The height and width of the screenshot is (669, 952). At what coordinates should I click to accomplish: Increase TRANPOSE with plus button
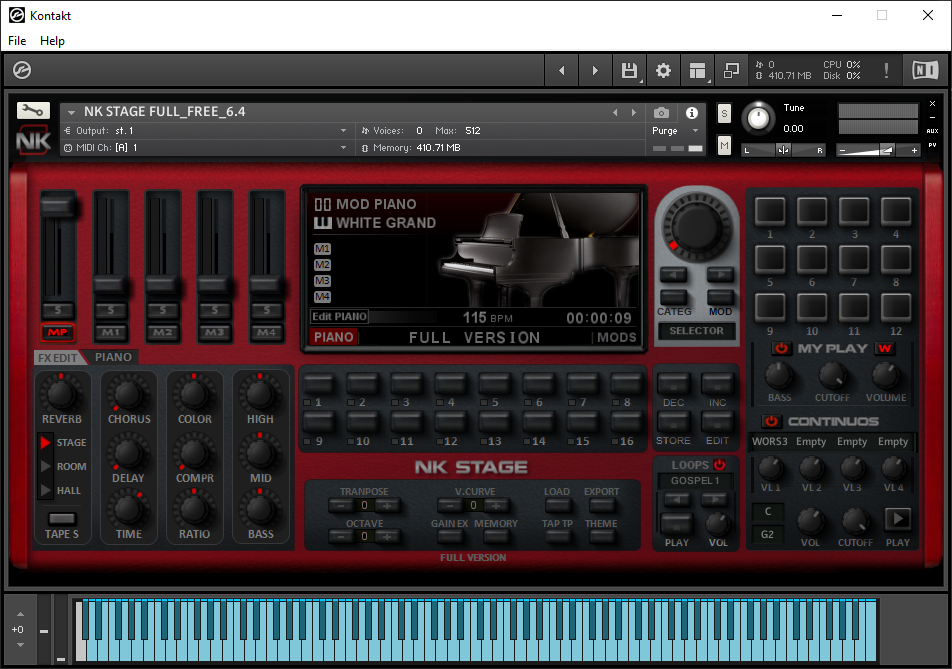coord(387,505)
